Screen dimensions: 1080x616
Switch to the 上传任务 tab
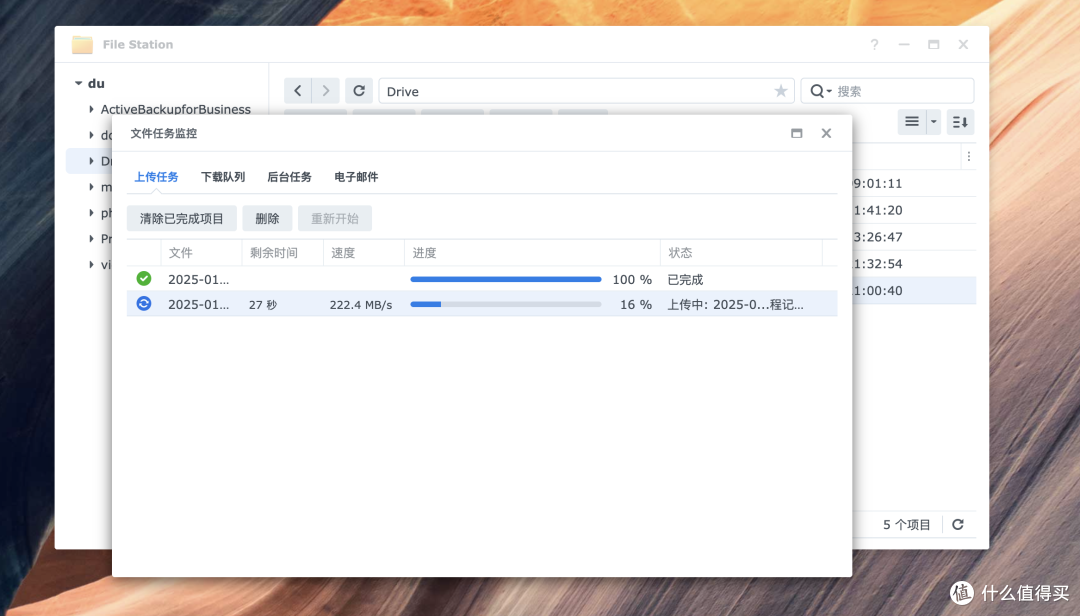pyautogui.click(x=156, y=177)
